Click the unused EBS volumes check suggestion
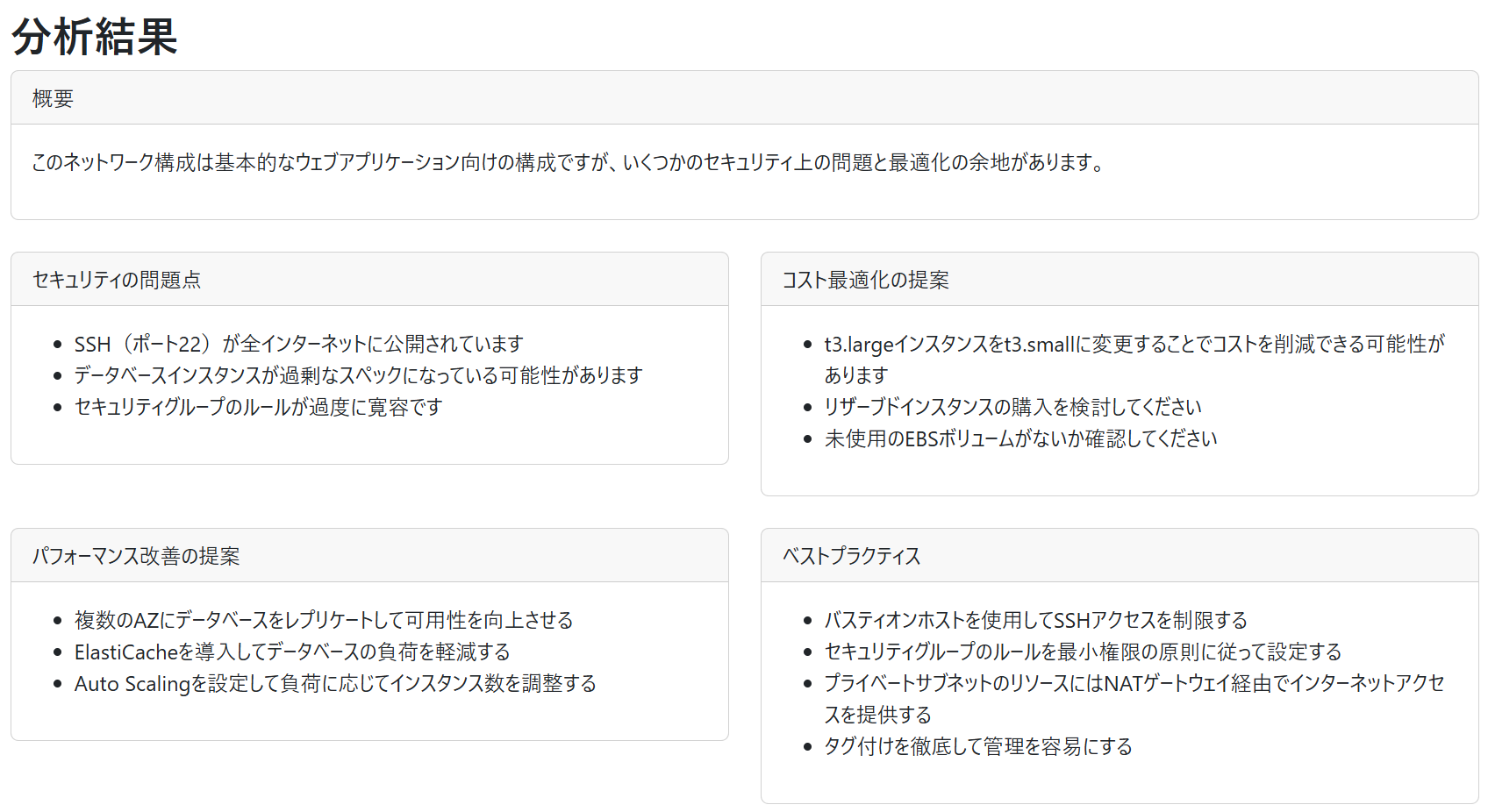The width and height of the screenshot is (1488, 812). click(1019, 438)
